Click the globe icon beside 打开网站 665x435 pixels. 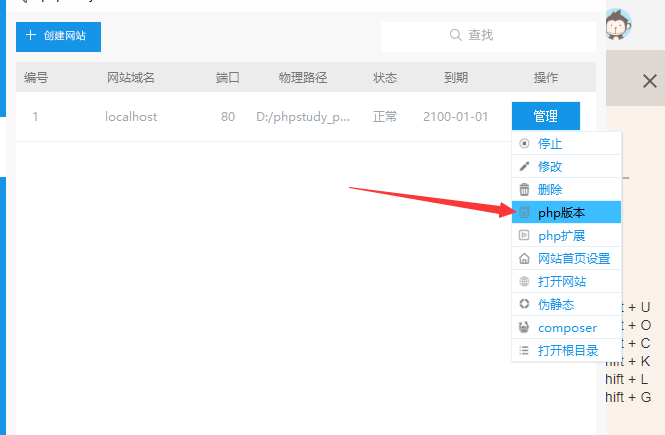point(524,281)
